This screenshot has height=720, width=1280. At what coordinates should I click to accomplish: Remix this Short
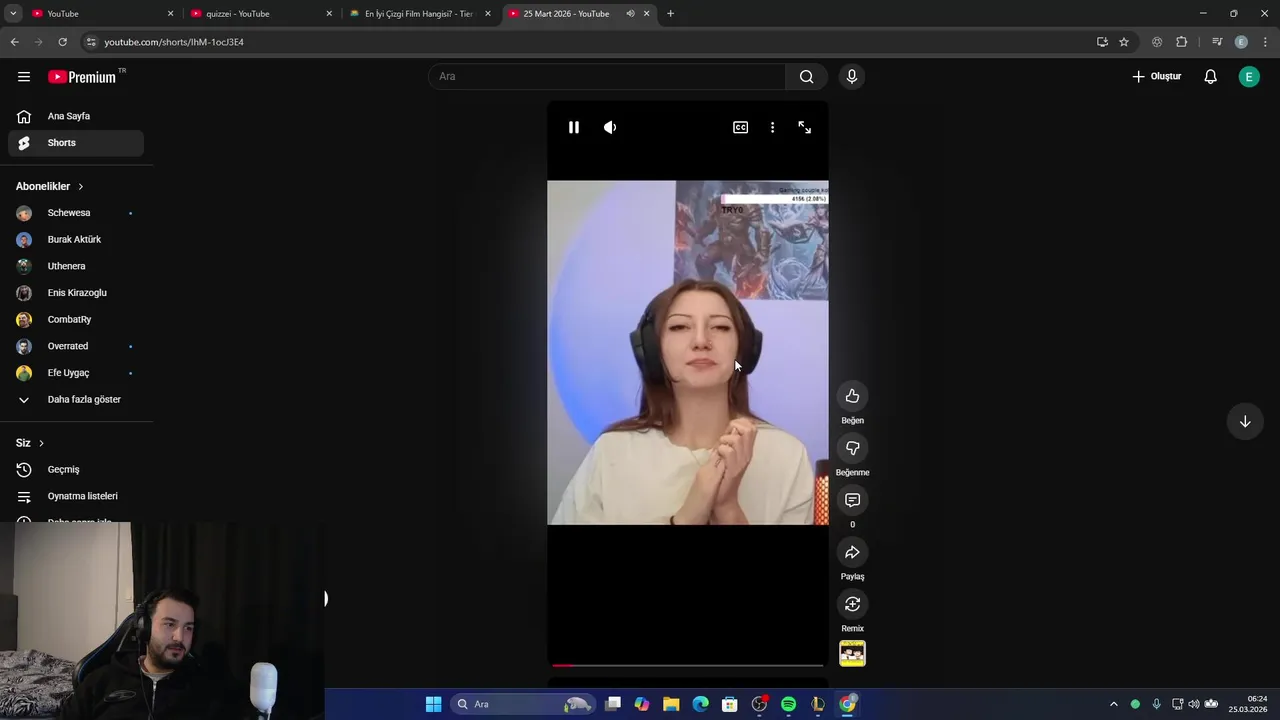point(852,604)
